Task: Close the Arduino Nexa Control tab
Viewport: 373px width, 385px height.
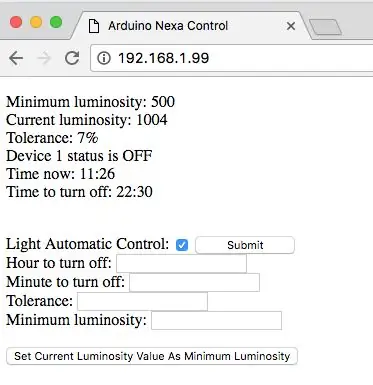Action: (x=291, y=26)
